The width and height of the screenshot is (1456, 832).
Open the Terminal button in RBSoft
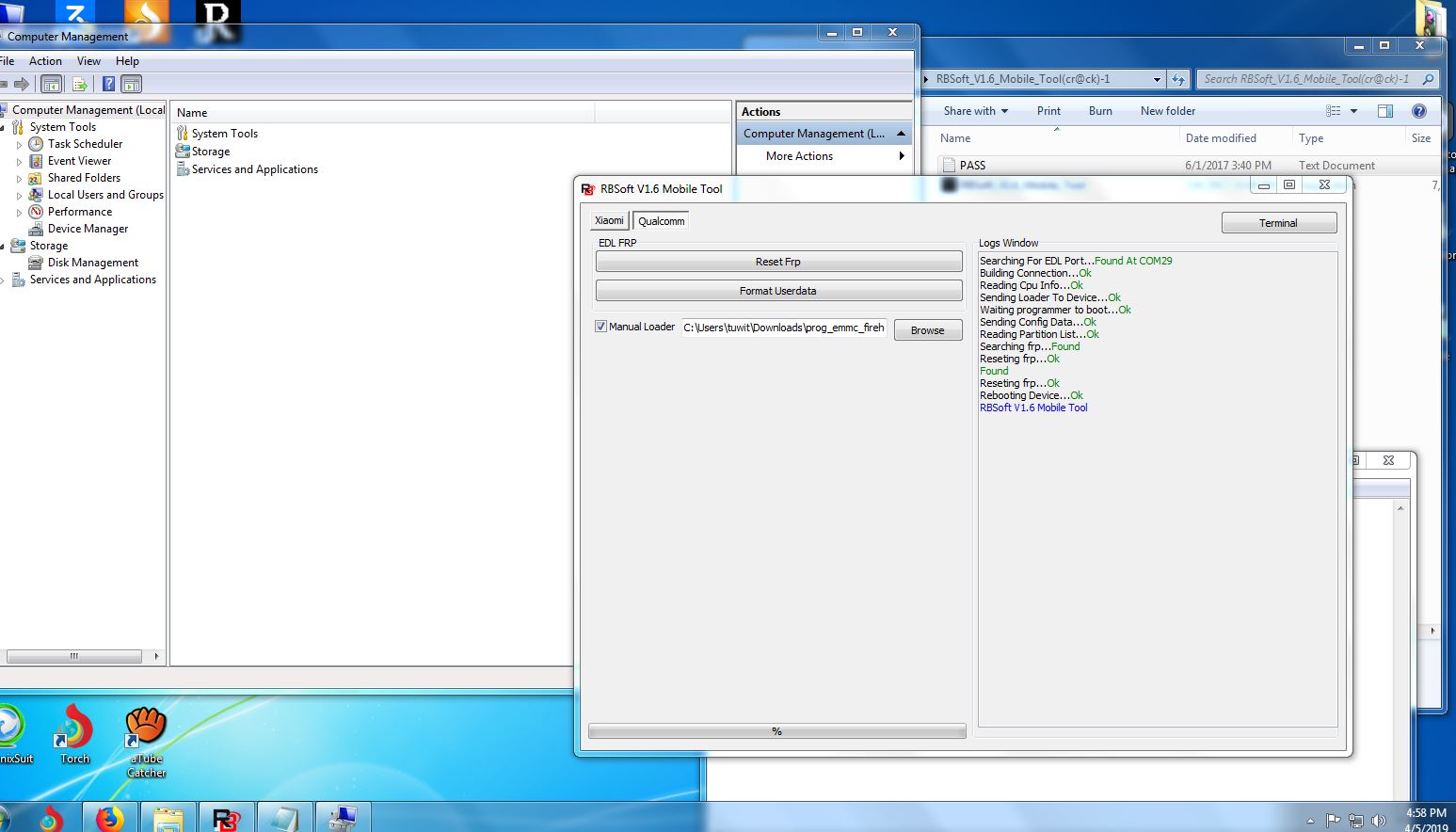click(x=1278, y=223)
